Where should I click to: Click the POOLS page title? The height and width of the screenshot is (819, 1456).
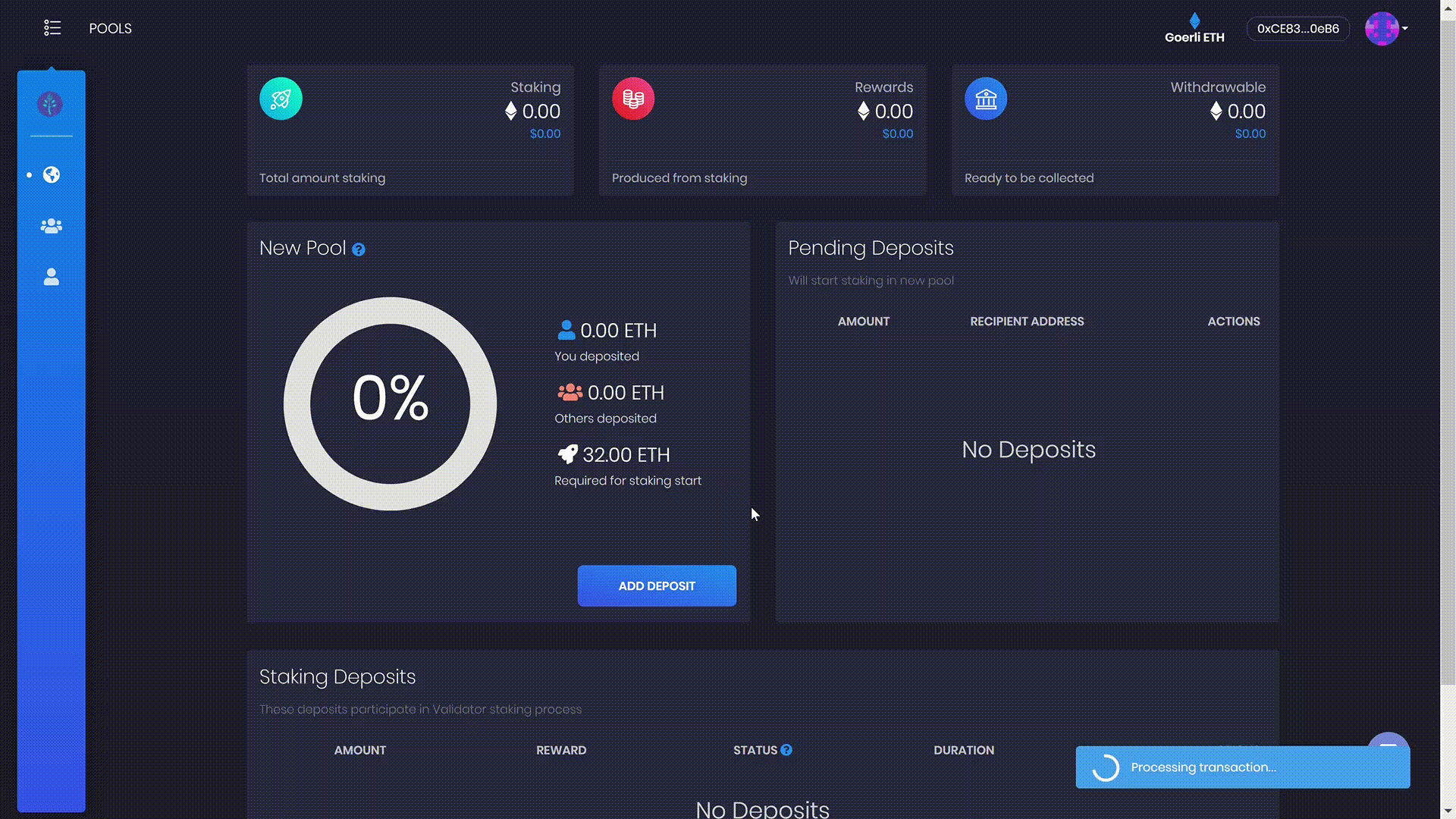111,29
